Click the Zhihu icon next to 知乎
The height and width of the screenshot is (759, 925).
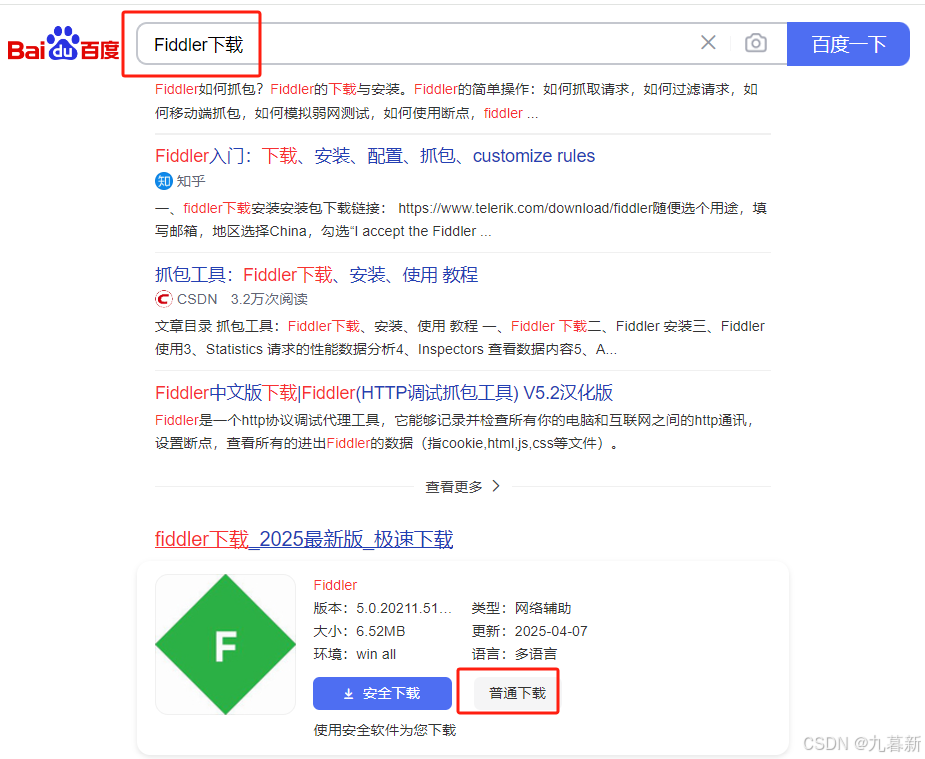click(163, 181)
